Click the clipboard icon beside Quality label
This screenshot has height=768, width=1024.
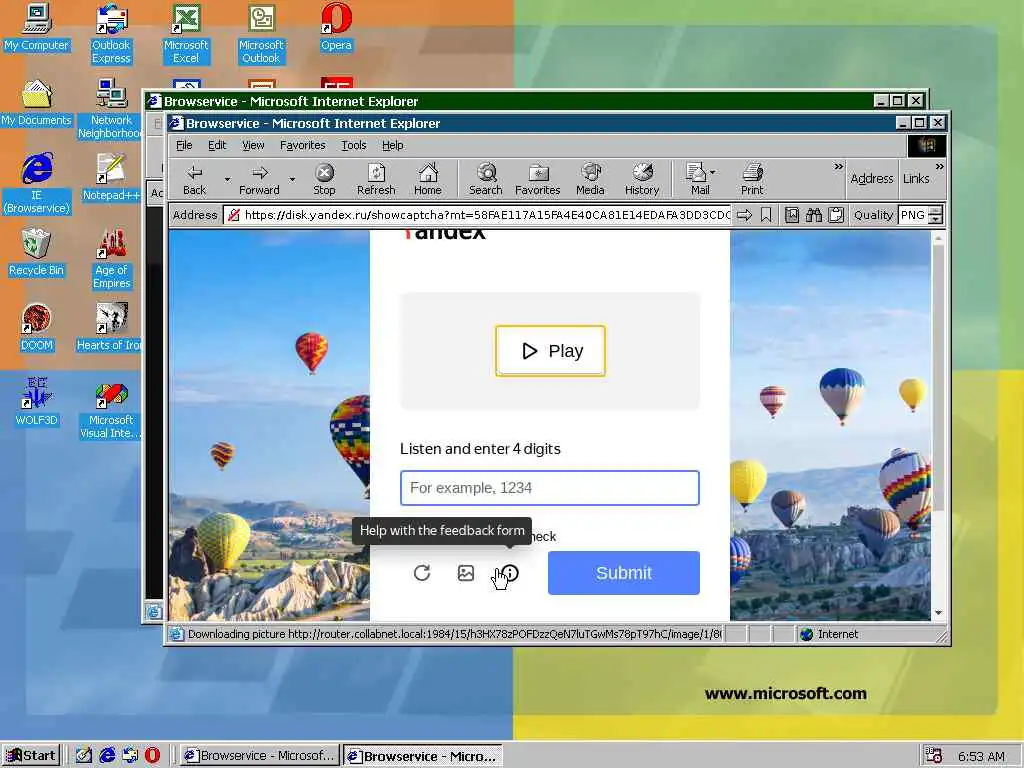836,215
